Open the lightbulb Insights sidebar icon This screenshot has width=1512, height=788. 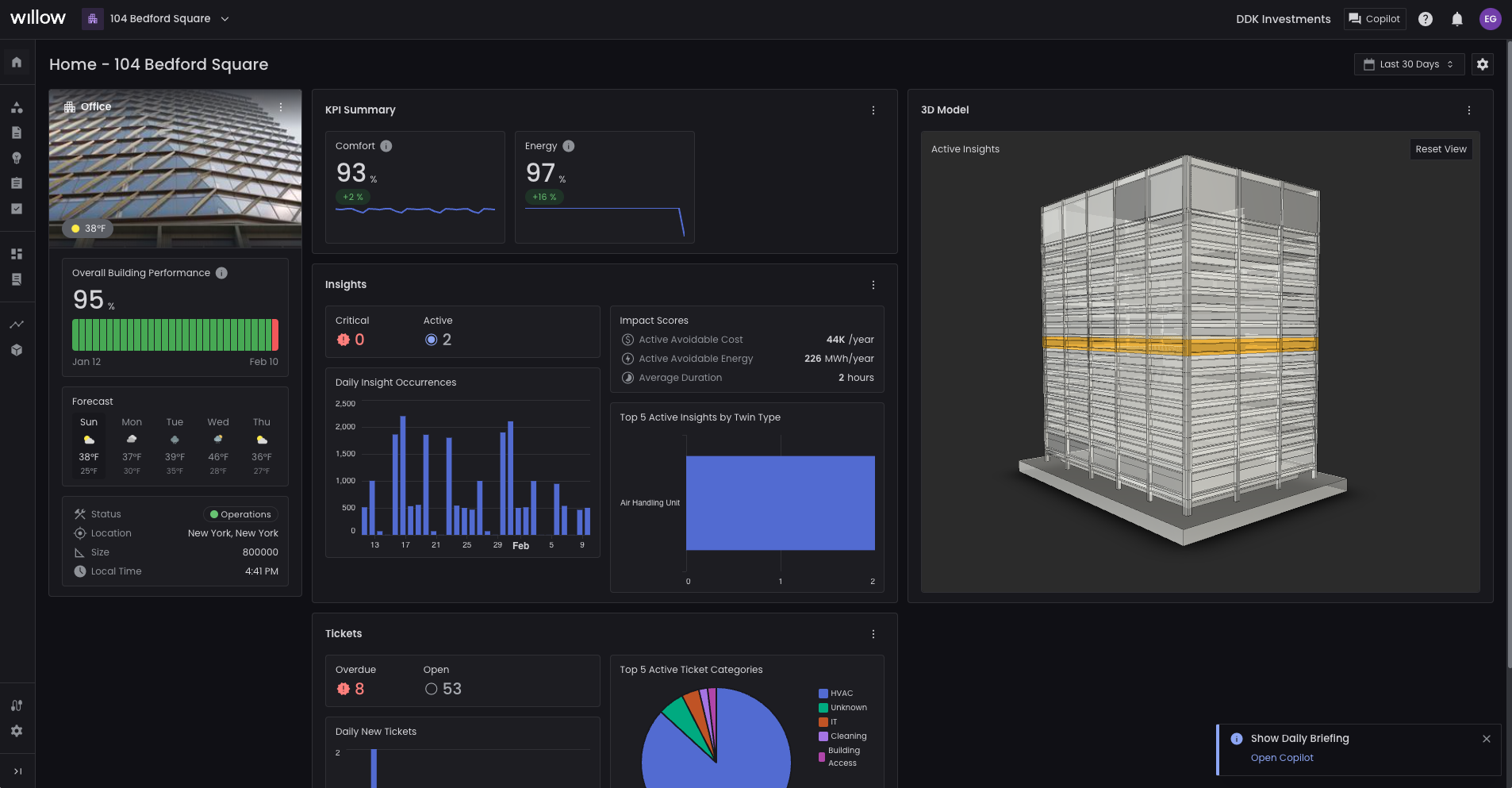[17, 158]
